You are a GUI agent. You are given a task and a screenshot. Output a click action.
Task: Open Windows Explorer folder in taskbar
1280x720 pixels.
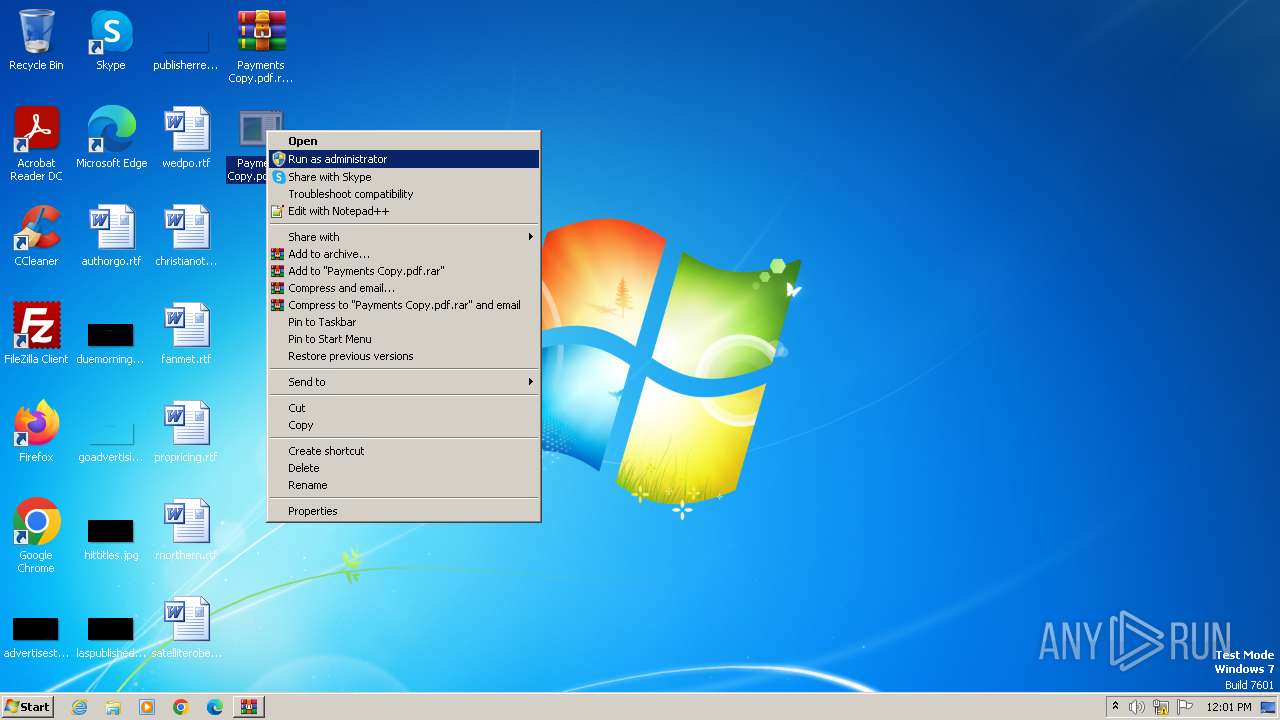(113, 707)
